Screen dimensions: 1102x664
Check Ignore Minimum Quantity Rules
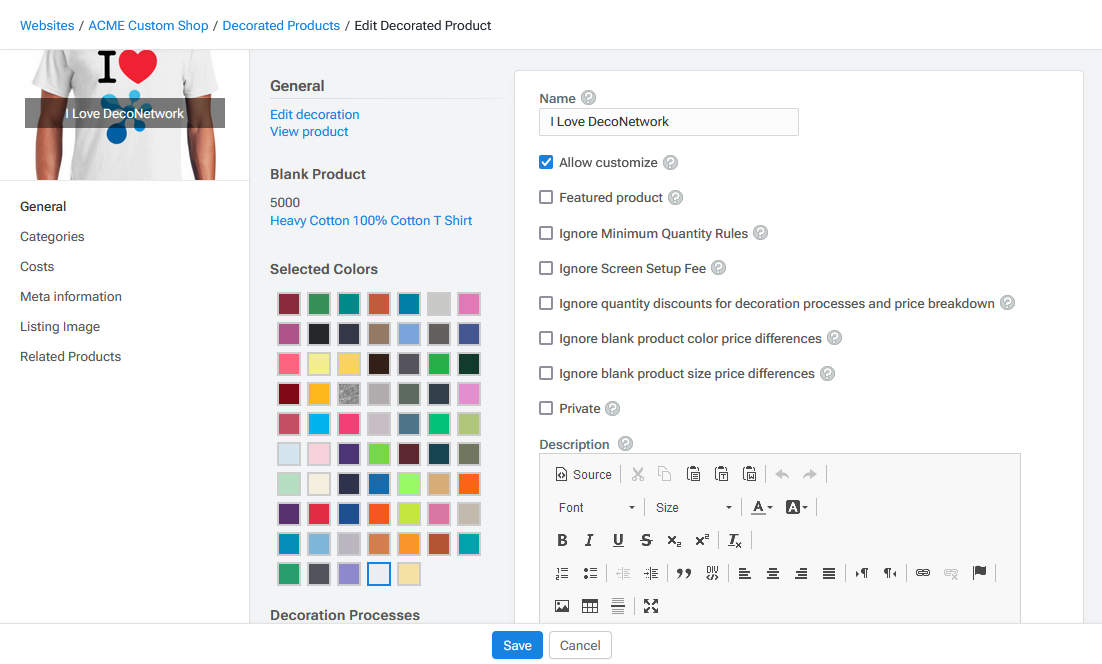click(546, 233)
